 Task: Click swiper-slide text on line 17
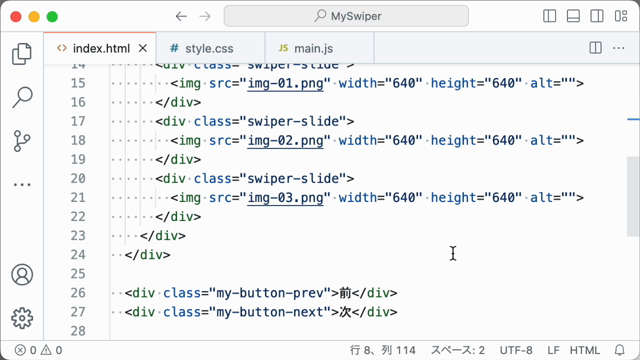coord(293,121)
